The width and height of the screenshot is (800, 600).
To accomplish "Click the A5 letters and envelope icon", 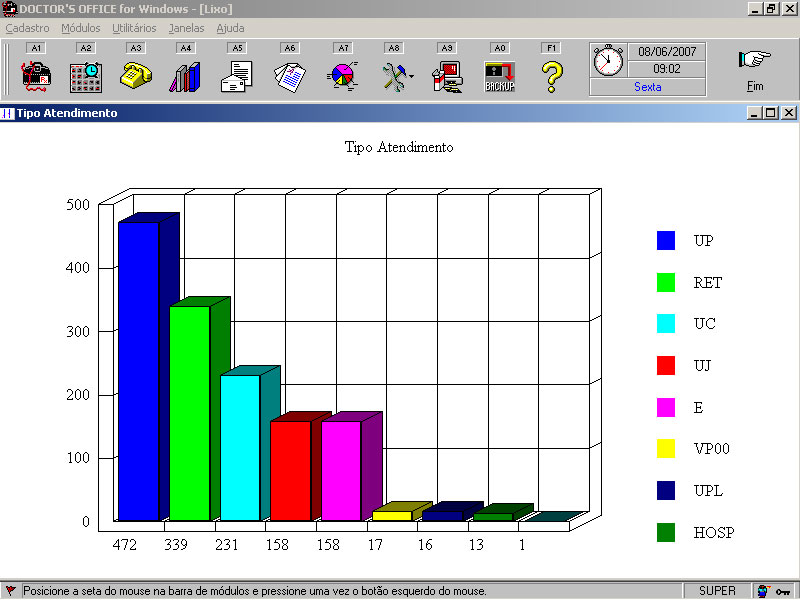I will pyautogui.click(x=237, y=77).
